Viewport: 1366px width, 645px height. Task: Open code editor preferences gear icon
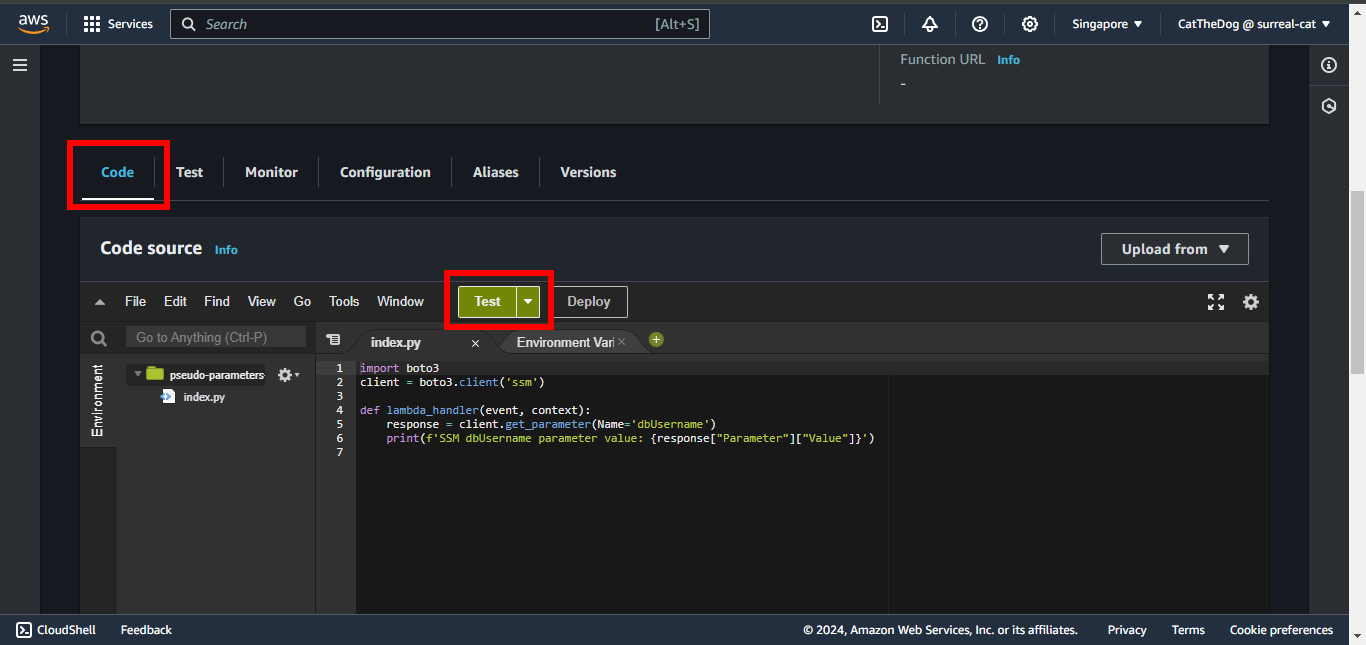coord(1251,302)
